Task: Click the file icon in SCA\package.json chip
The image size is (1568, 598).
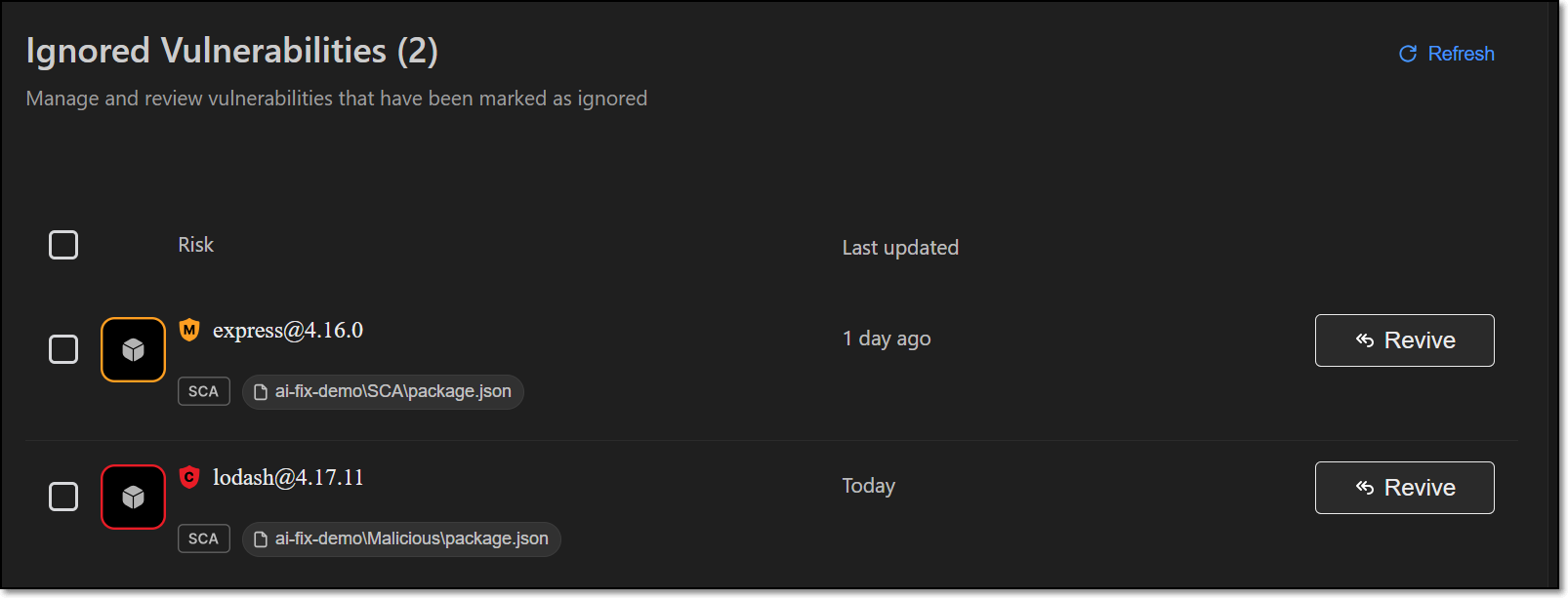Action: (261, 392)
